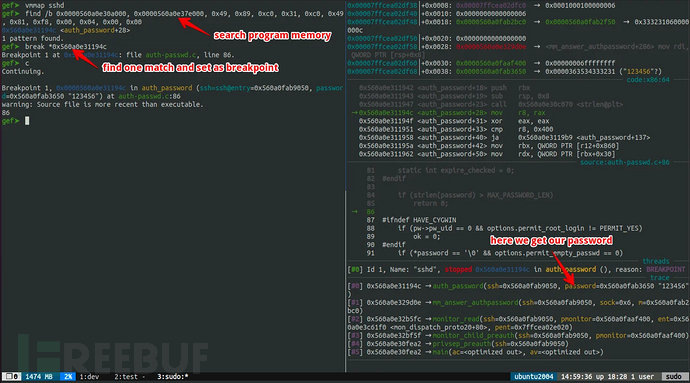690x383 pixels.
Task: Click '1 pattern found.' output line
Action: (x=33, y=38)
